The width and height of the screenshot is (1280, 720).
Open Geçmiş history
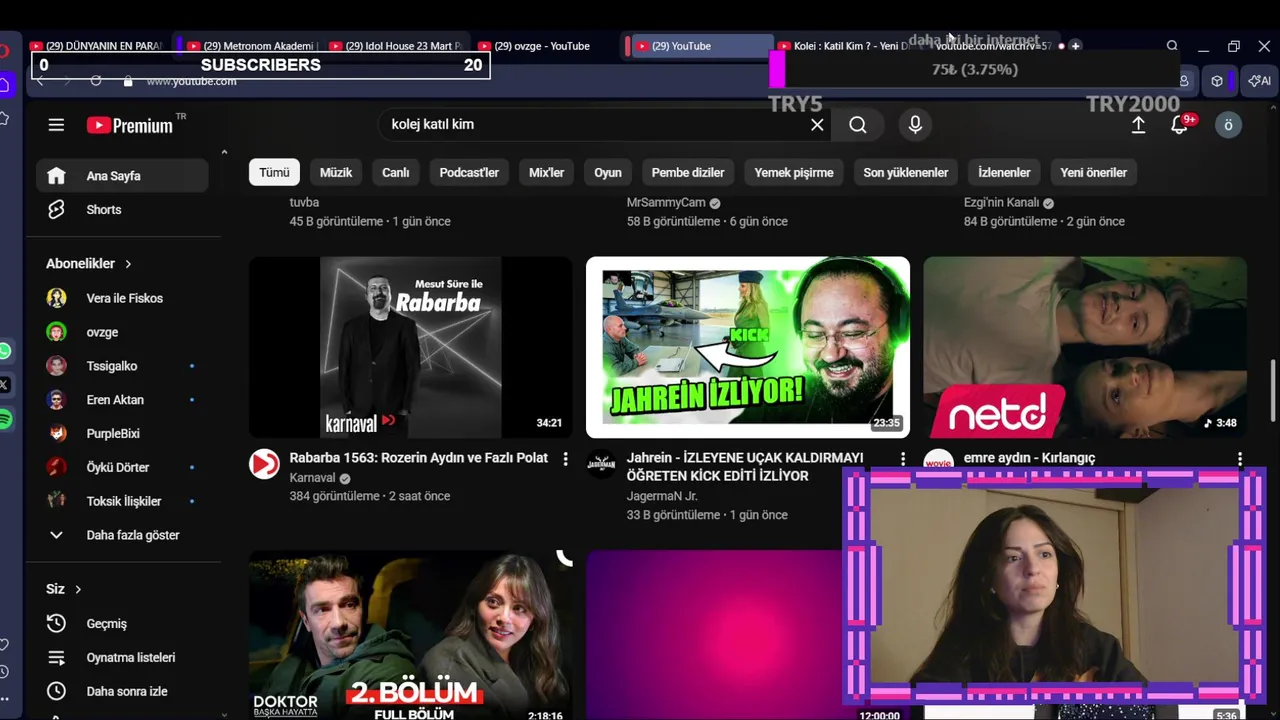122,624
